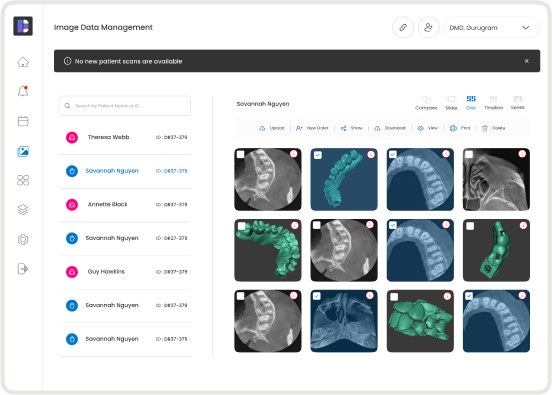Viewport: 552px width, 395px height.
Task: Check the green cracked mesh model checkbox
Action: [394, 297]
